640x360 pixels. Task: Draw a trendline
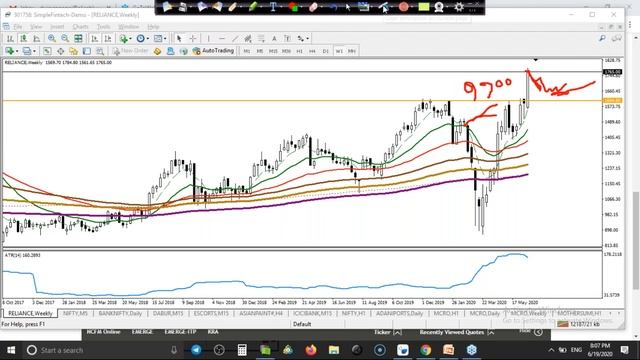pyautogui.click(x=235, y=38)
